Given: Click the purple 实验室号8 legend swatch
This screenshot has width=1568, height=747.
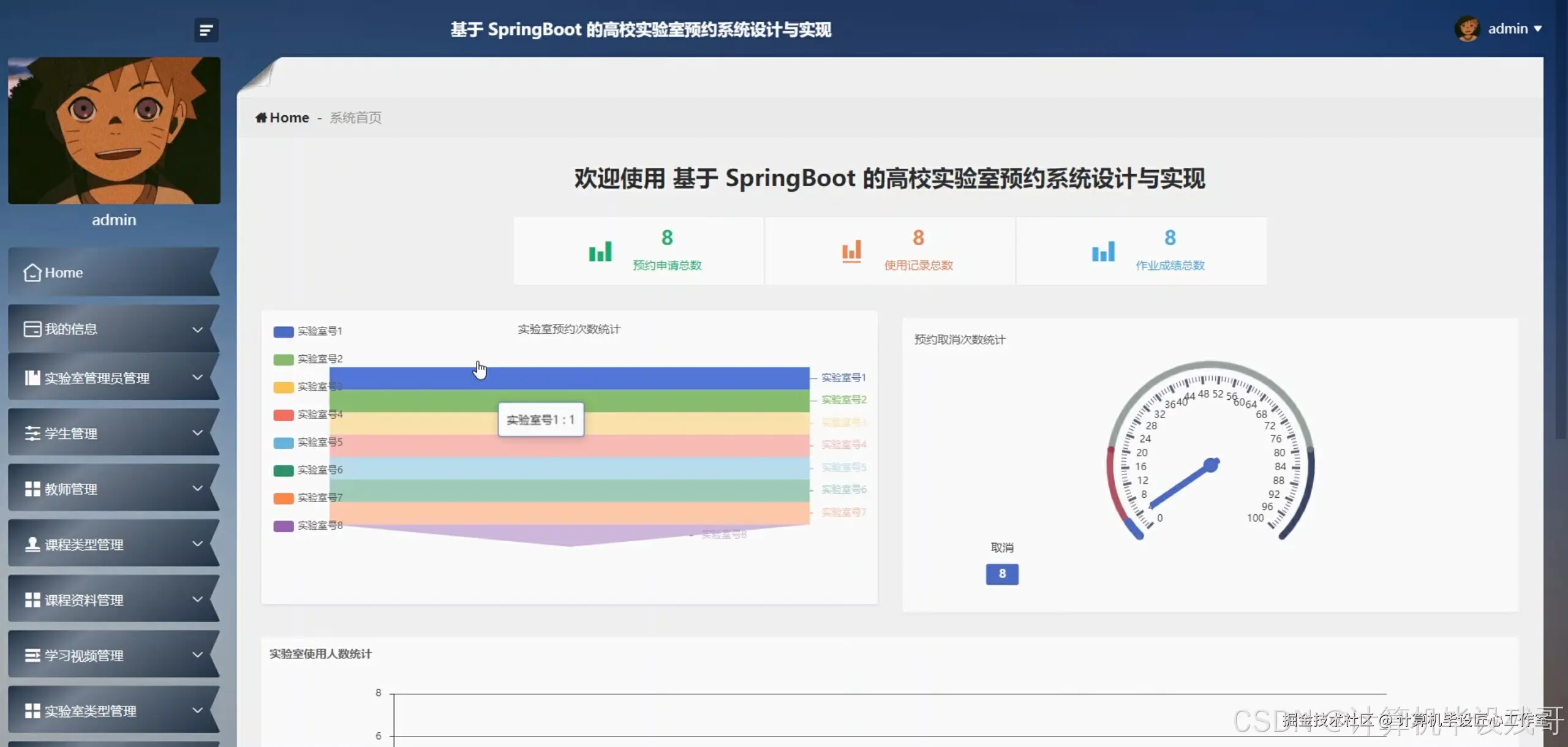Looking at the screenshot, I should (x=284, y=526).
